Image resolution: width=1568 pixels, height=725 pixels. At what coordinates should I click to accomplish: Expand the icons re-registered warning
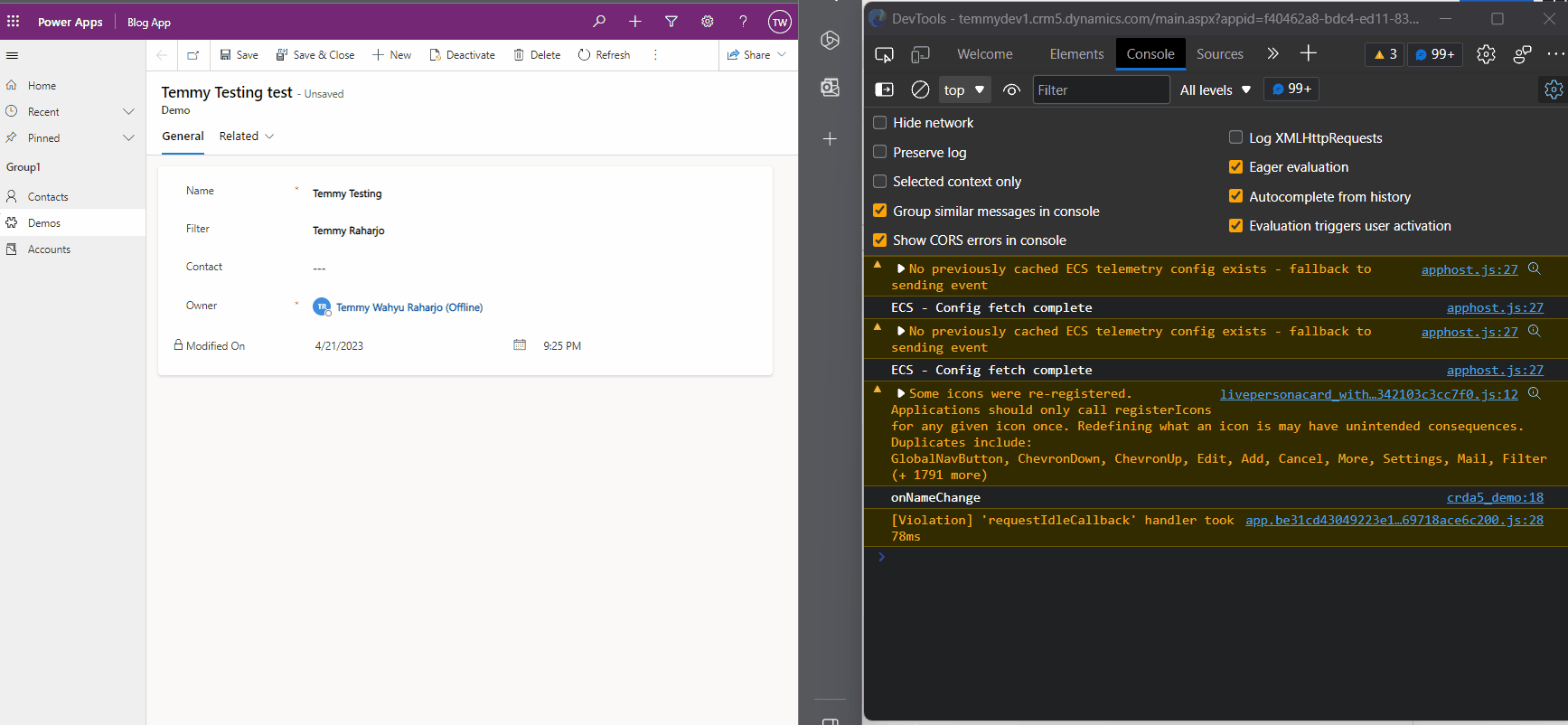click(901, 393)
